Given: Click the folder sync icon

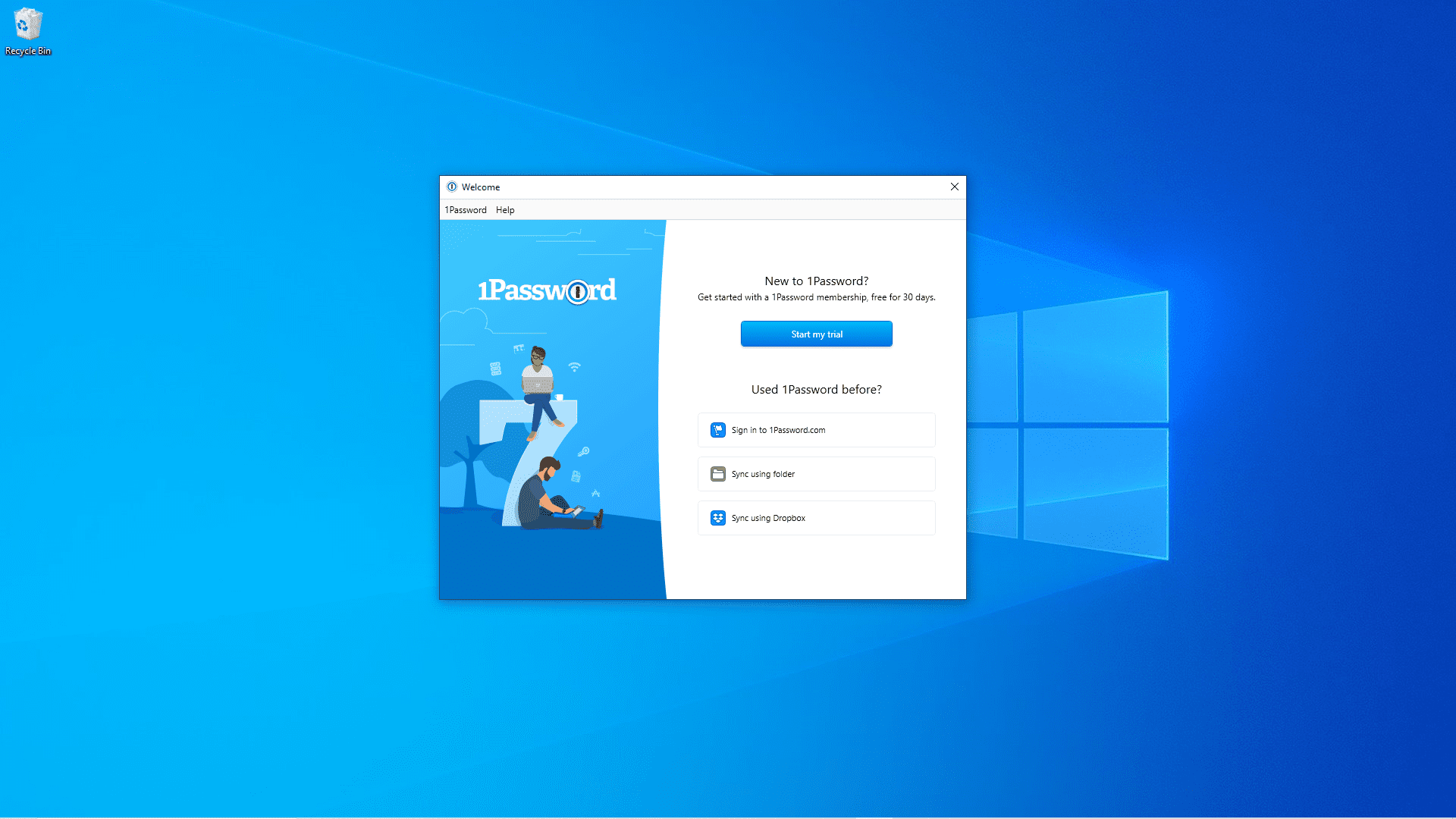Looking at the screenshot, I should click(x=717, y=474).
